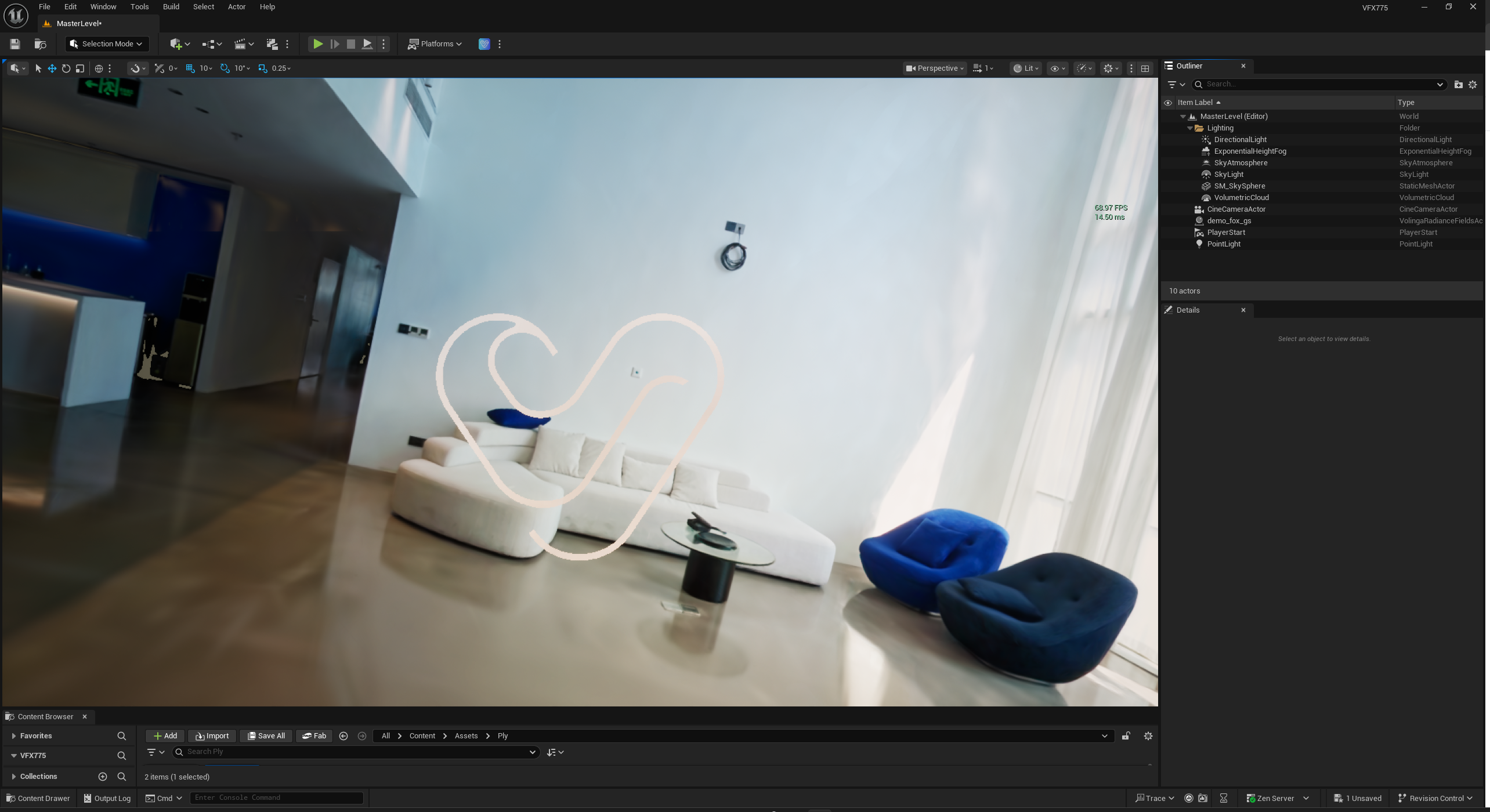Click the Play in Editor button
This screenshot has width=1490, height=812.
317,43
